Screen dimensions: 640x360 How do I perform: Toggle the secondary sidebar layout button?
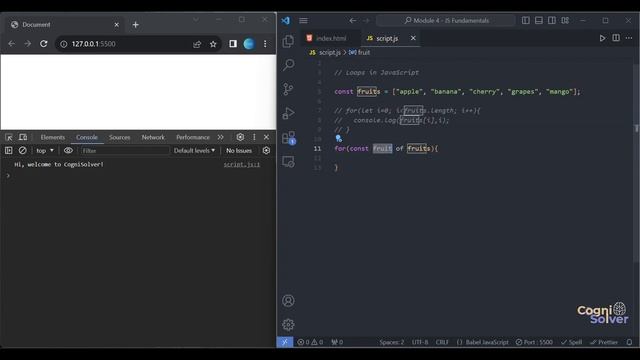[552, 20]
